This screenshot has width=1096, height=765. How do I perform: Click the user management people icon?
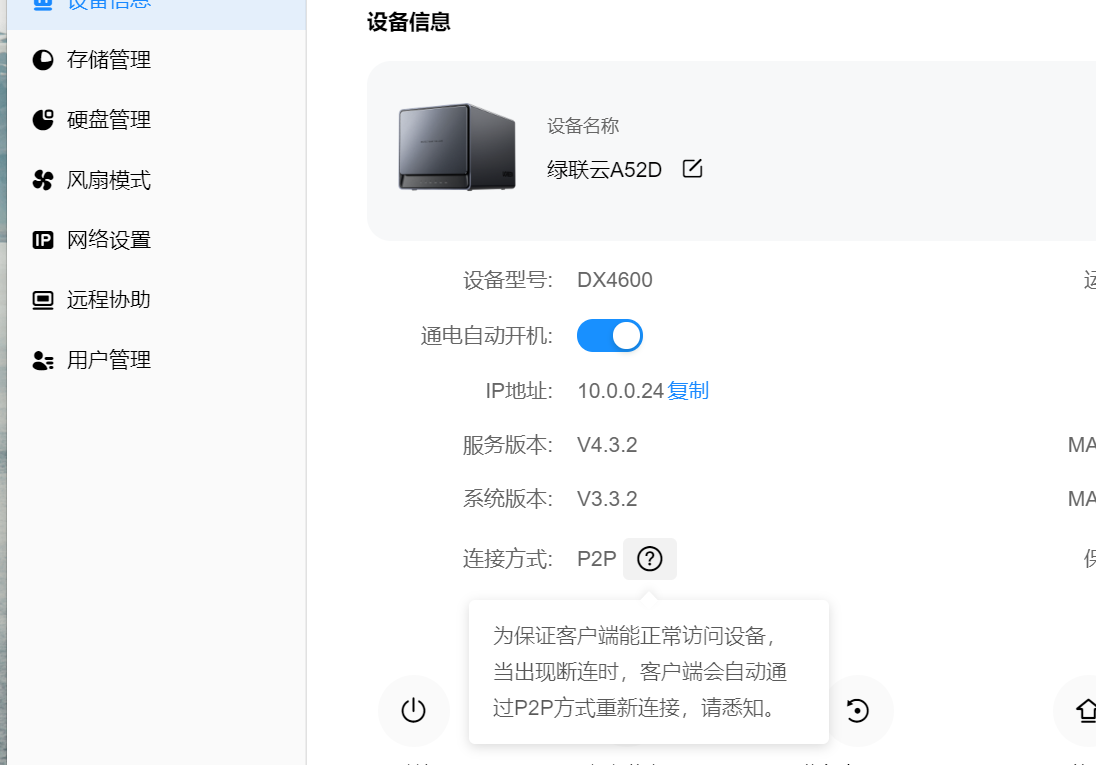click(43, 360)
